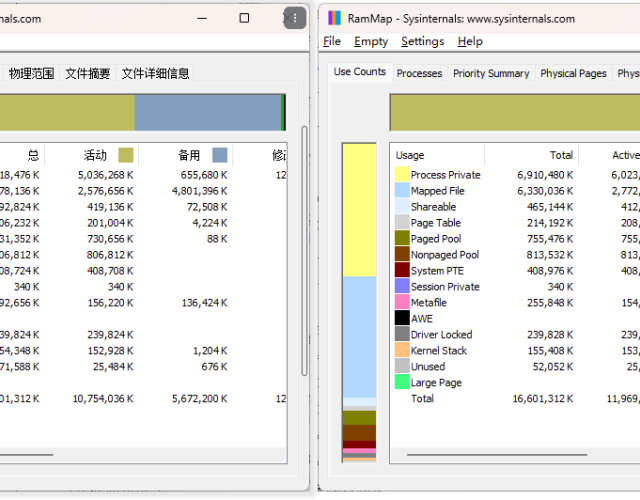The height and width of the screenshot is (500, 640).
Task: Click the 6,910,480 K total value
Action: point(545,175)
